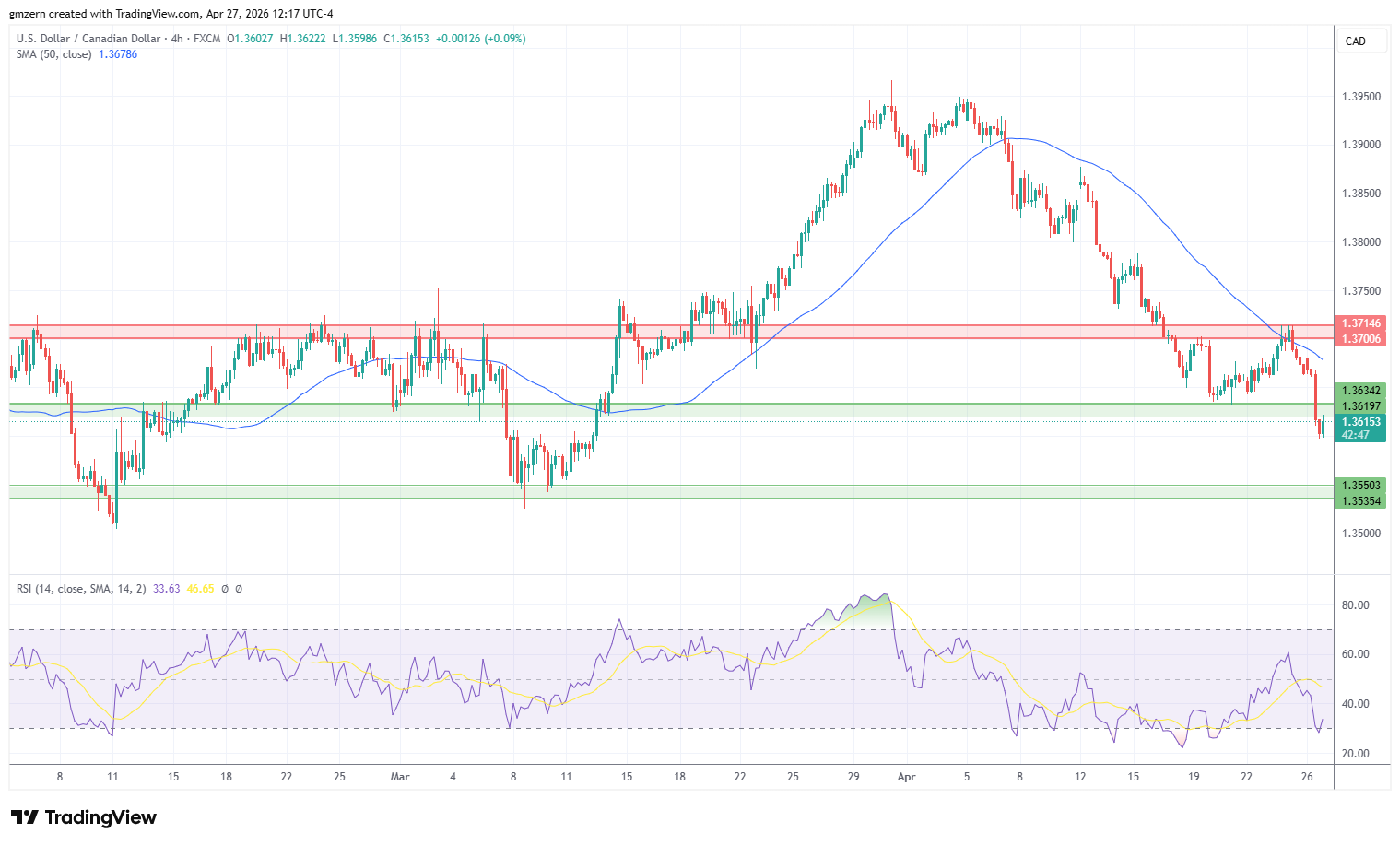Click the 1.38500 price axis label
The width and height of the screenshot is (1400, 845).
1361,194
